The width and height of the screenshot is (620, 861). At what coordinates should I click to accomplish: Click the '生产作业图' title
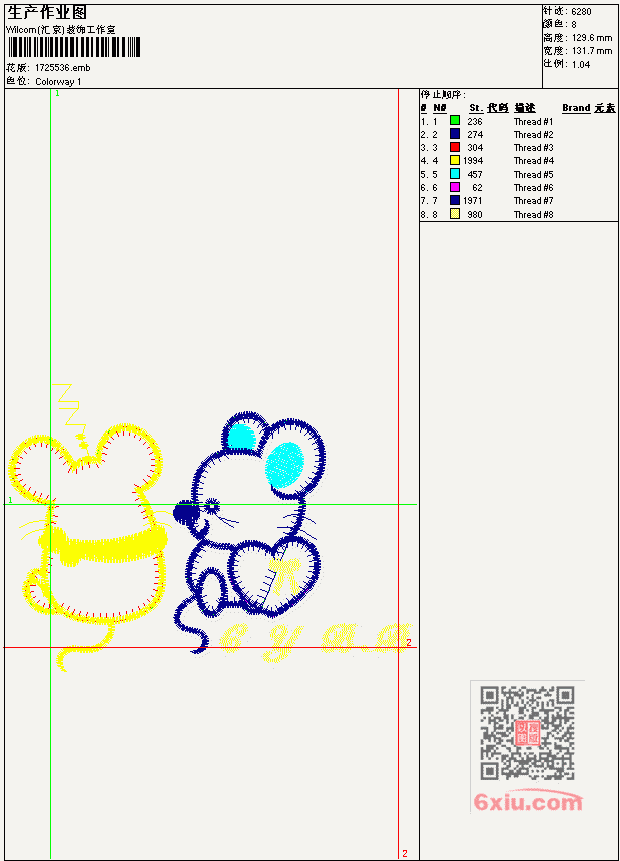pos(47,13)
